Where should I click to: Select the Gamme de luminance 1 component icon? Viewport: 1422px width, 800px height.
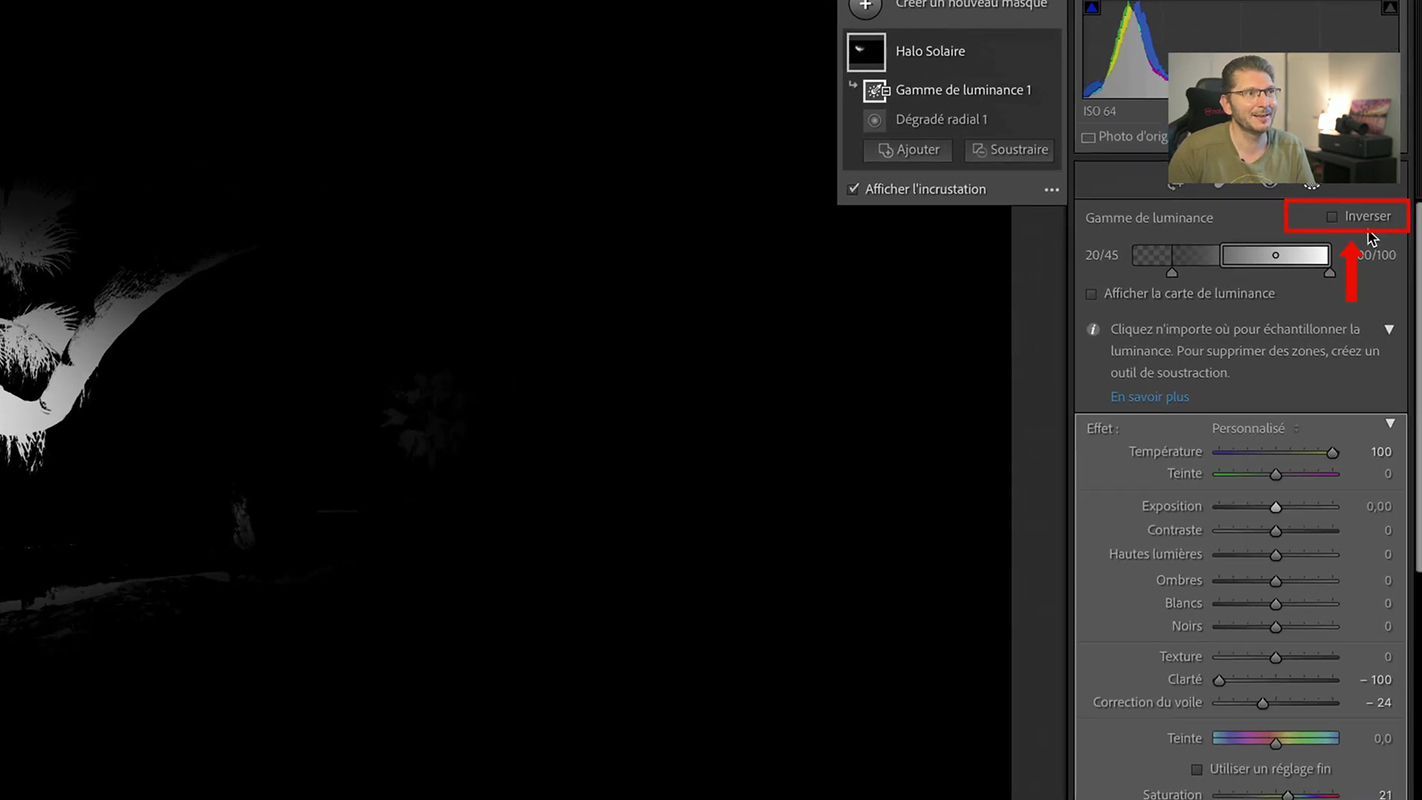click(876, 91)
